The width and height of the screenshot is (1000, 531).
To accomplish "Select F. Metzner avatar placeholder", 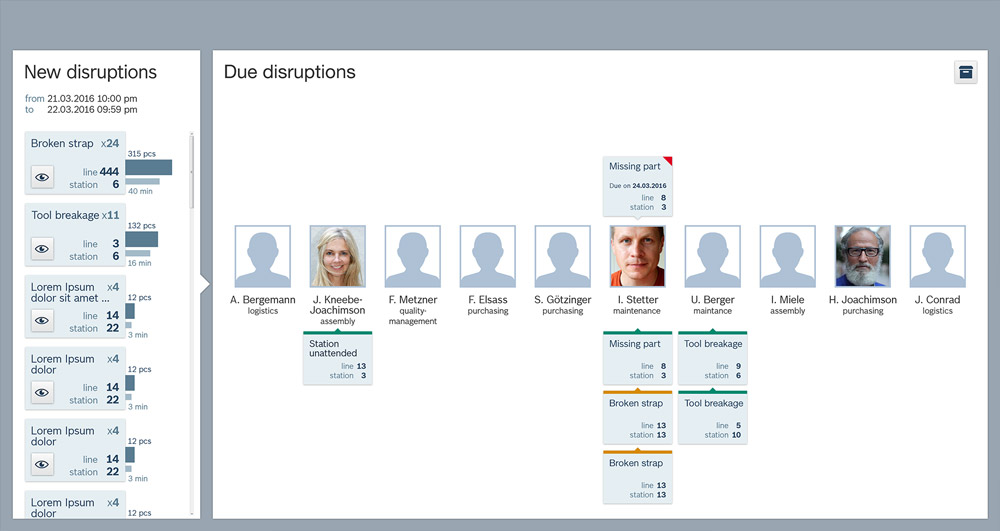I will pyautogui.click(x=413, y=256).
